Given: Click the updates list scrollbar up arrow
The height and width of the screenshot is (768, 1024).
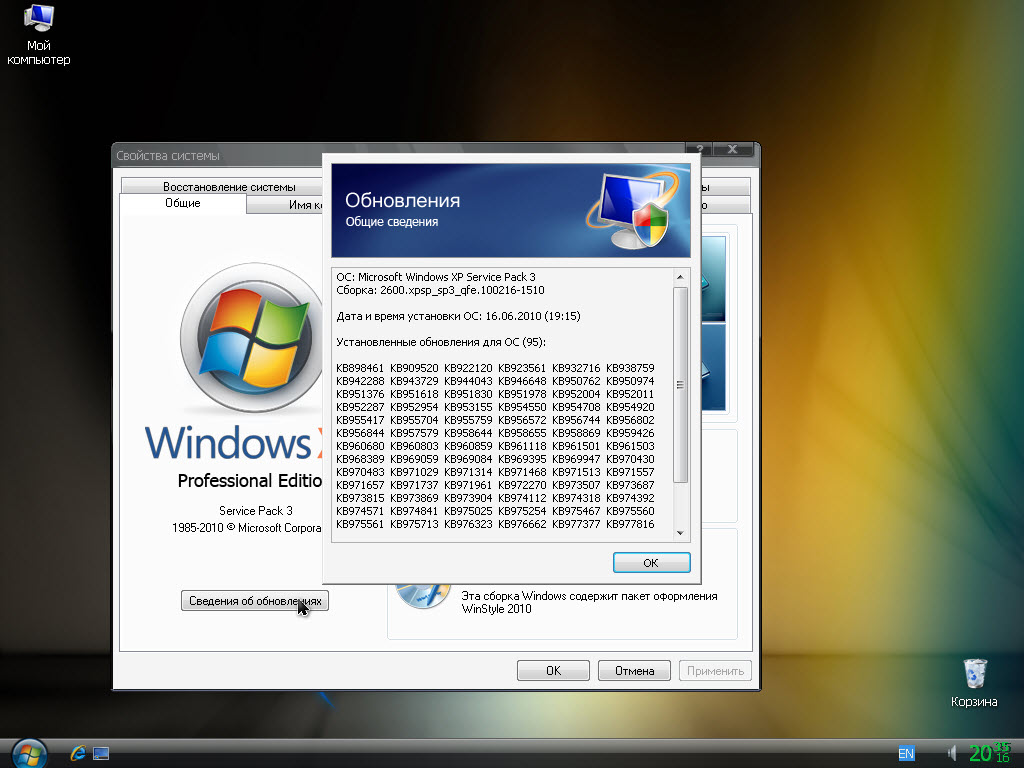Looking at the screenshot, I should 680,278.
